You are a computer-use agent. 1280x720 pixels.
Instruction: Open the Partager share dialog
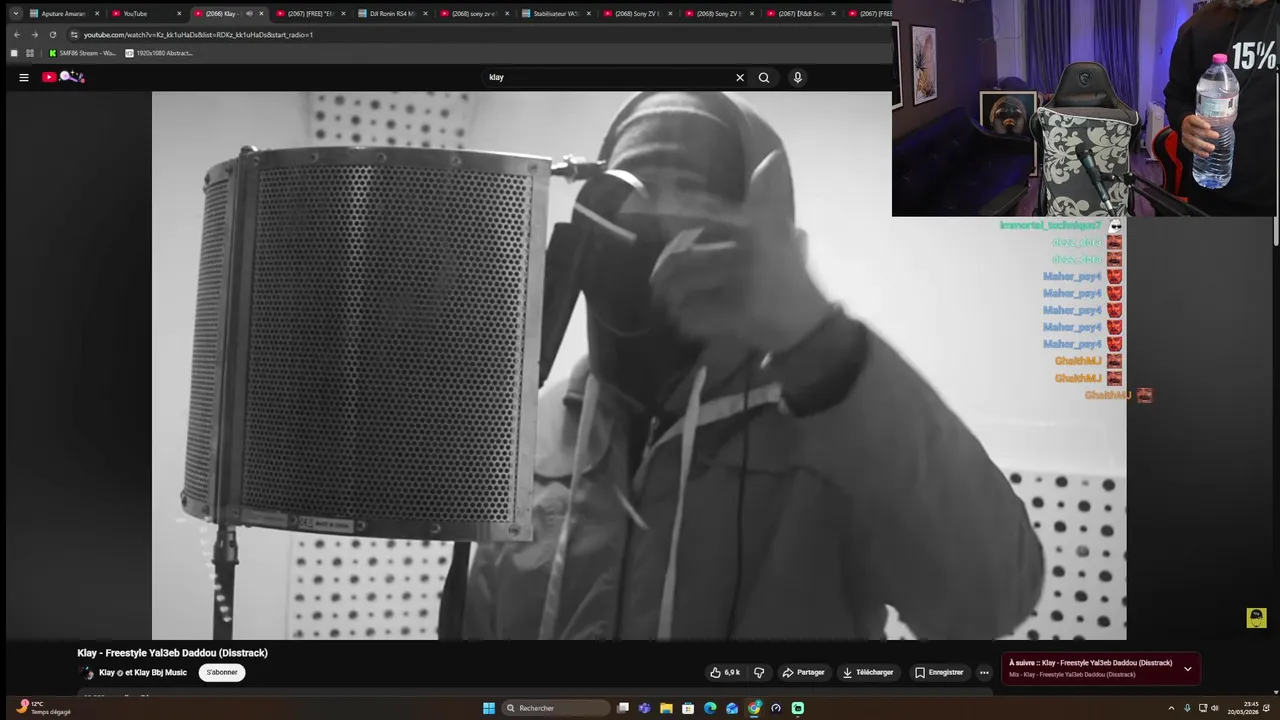[x=803, y=672]
